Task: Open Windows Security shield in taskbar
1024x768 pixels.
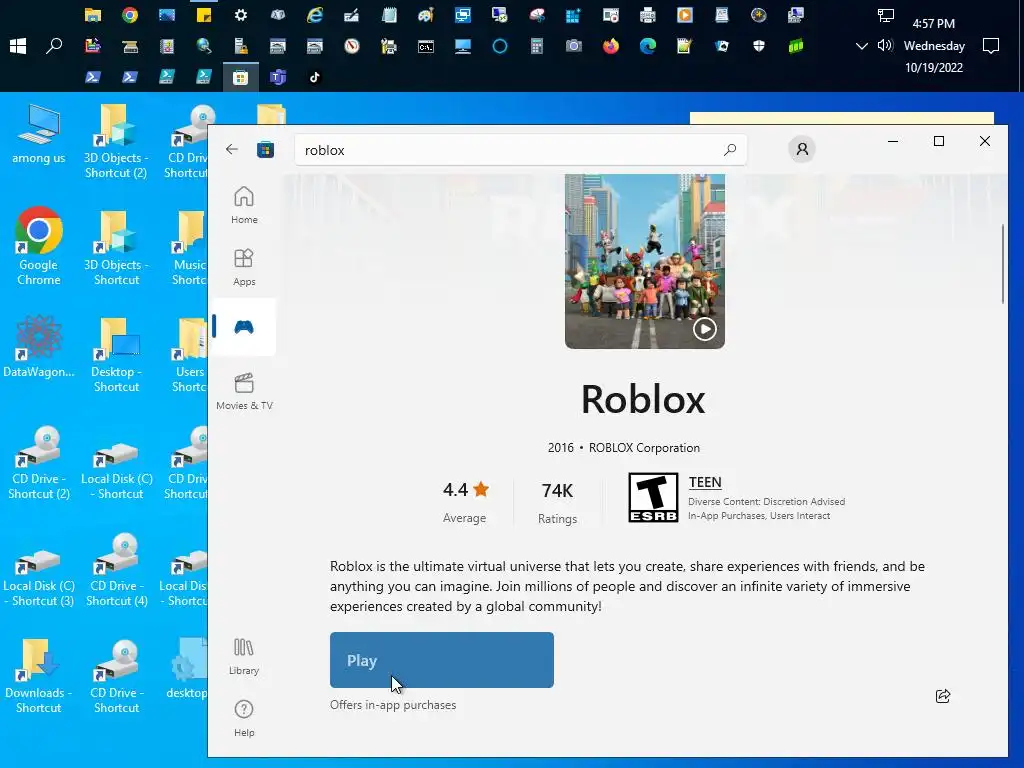Action: 759,46
